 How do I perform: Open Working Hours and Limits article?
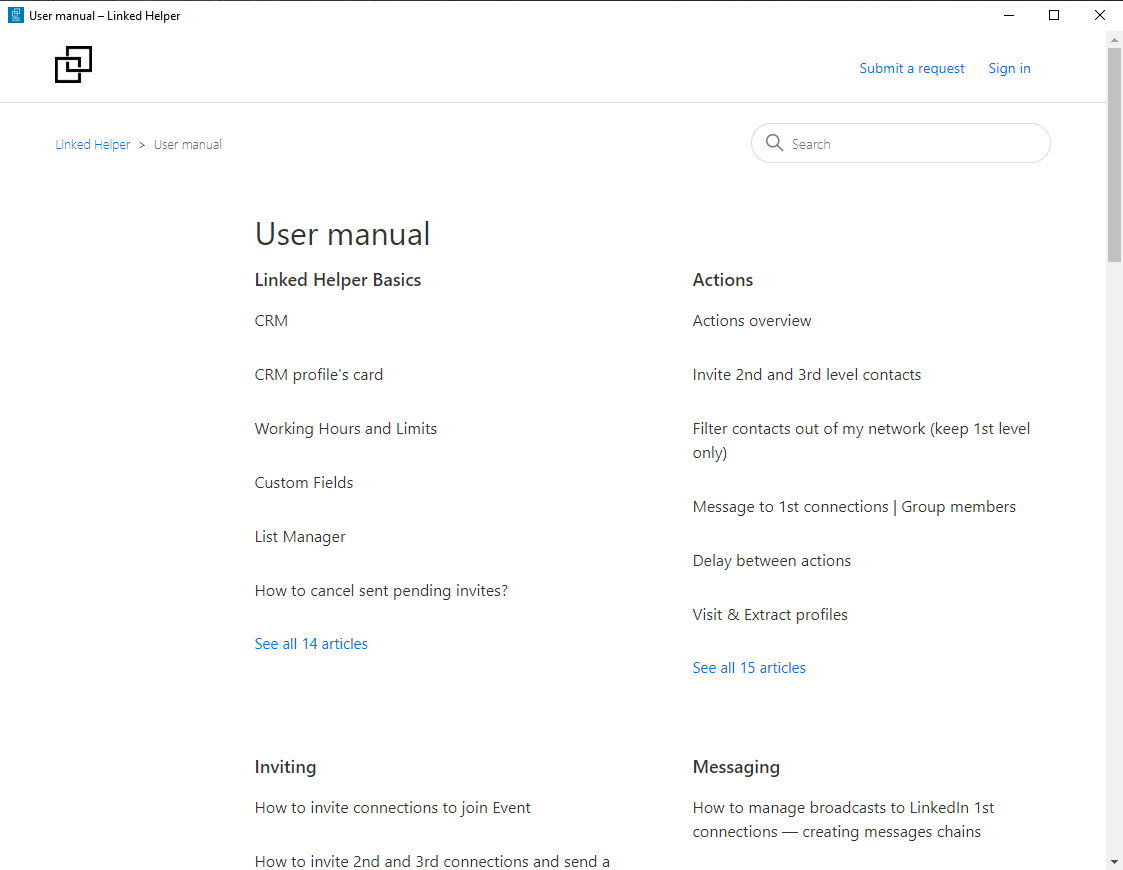[346, 428]
